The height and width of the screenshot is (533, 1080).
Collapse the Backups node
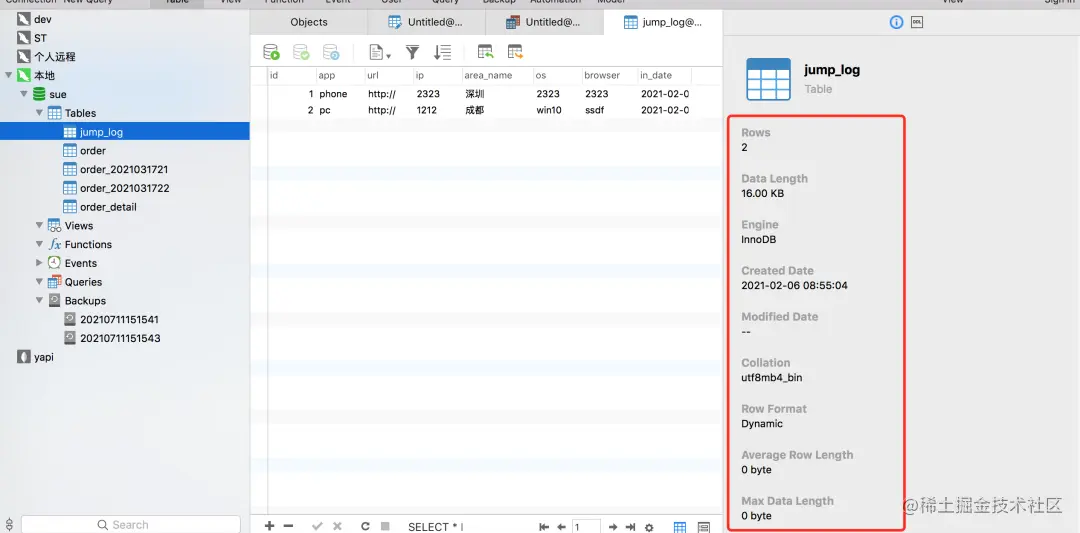tap(39, 300)
